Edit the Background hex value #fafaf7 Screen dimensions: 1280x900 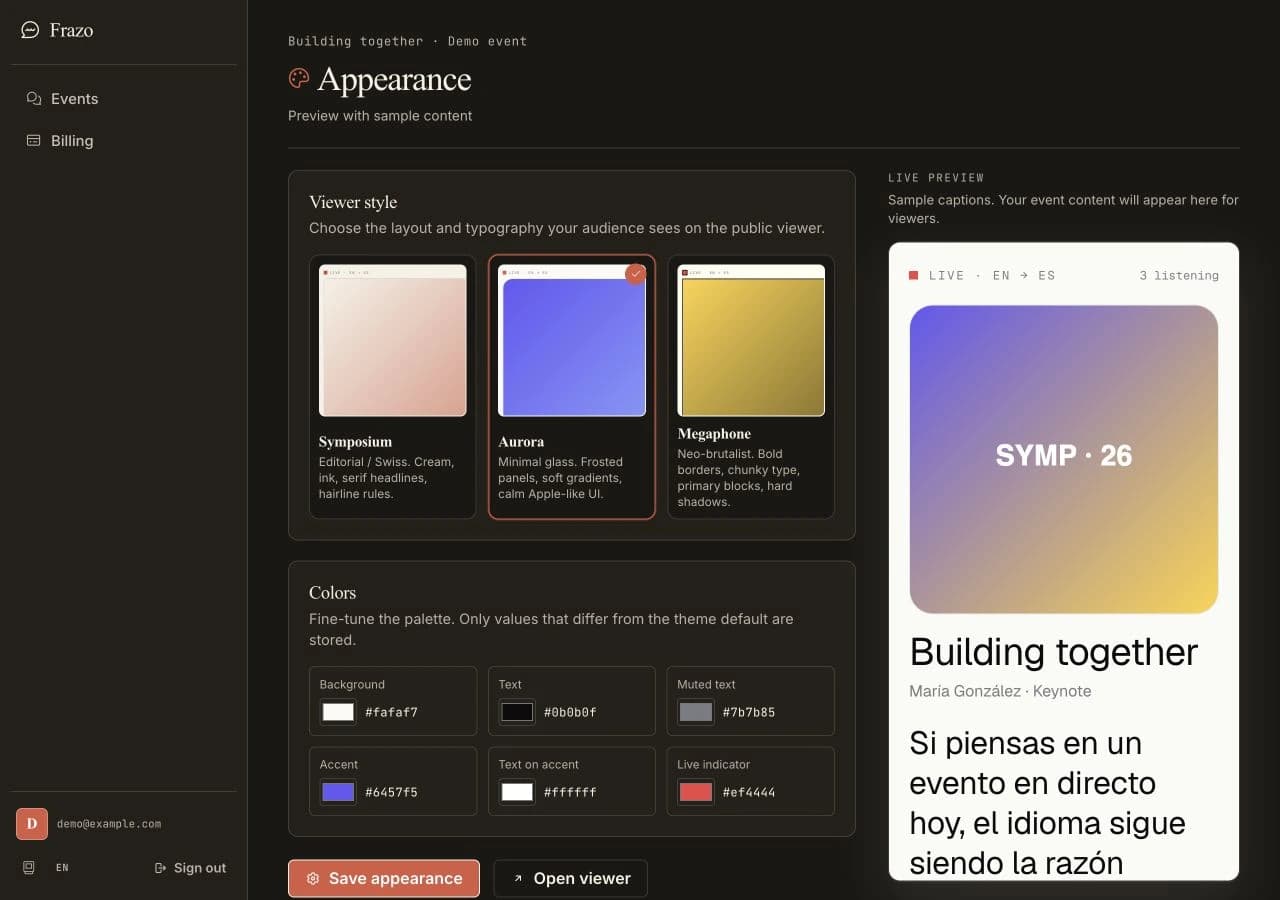click(391, 713)
